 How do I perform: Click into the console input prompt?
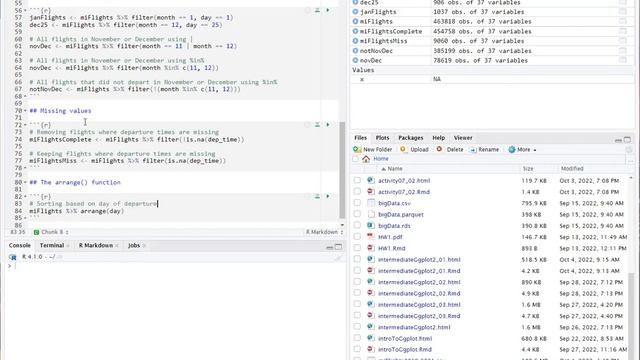tap(176, 266)
